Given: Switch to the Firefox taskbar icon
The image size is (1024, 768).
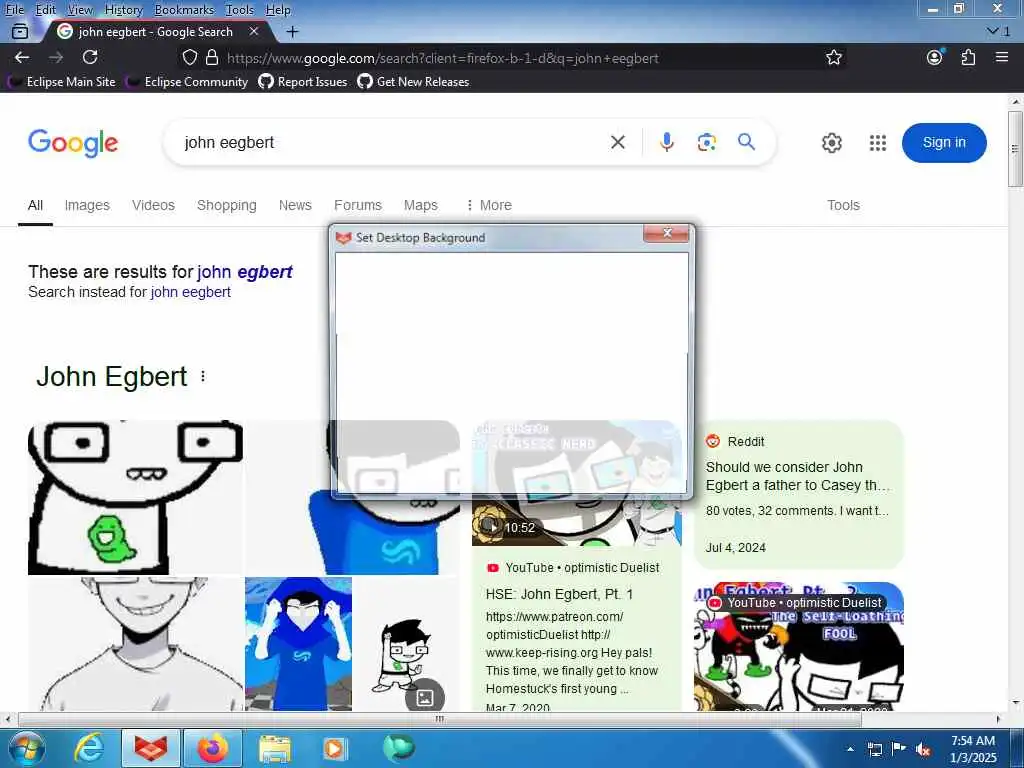Looking at the screenshot, I should [x=213, y=748].
